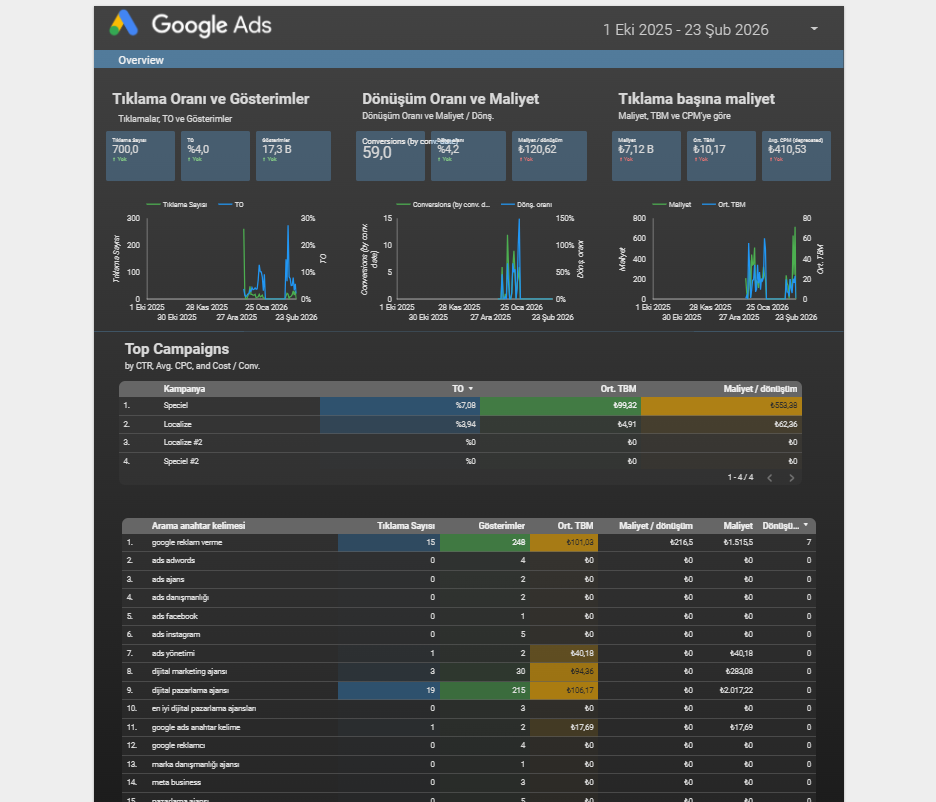Go to previous page in Top Campaigns table

(769, 478)
